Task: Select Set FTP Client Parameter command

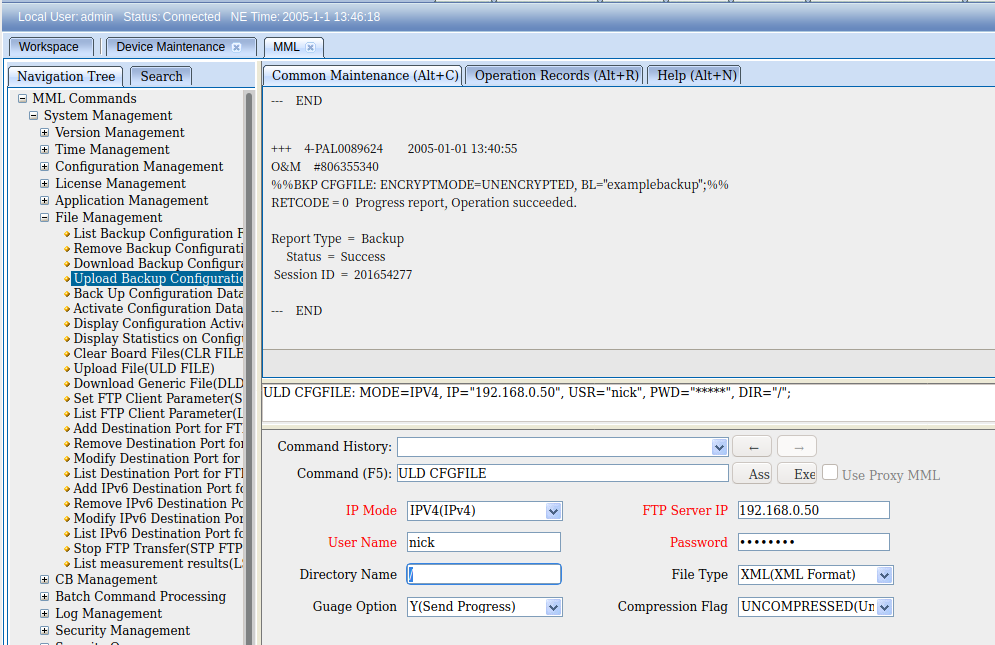Action: pyautogui.click(x=158, y=399)
